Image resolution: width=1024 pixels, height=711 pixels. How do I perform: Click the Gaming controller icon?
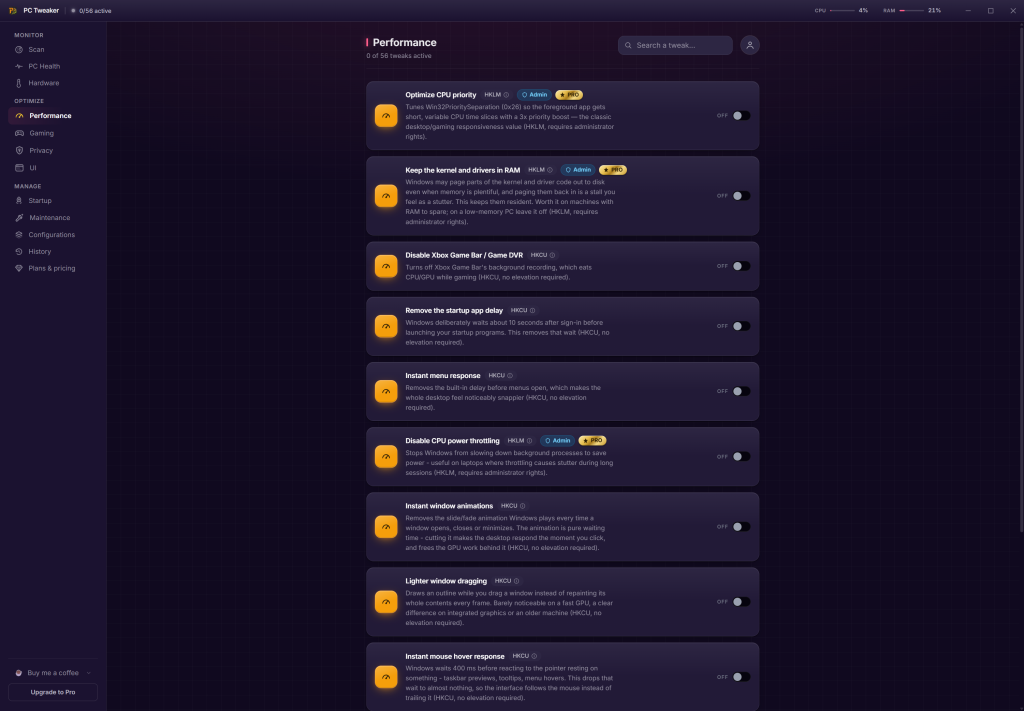click(x=20, y=133)
